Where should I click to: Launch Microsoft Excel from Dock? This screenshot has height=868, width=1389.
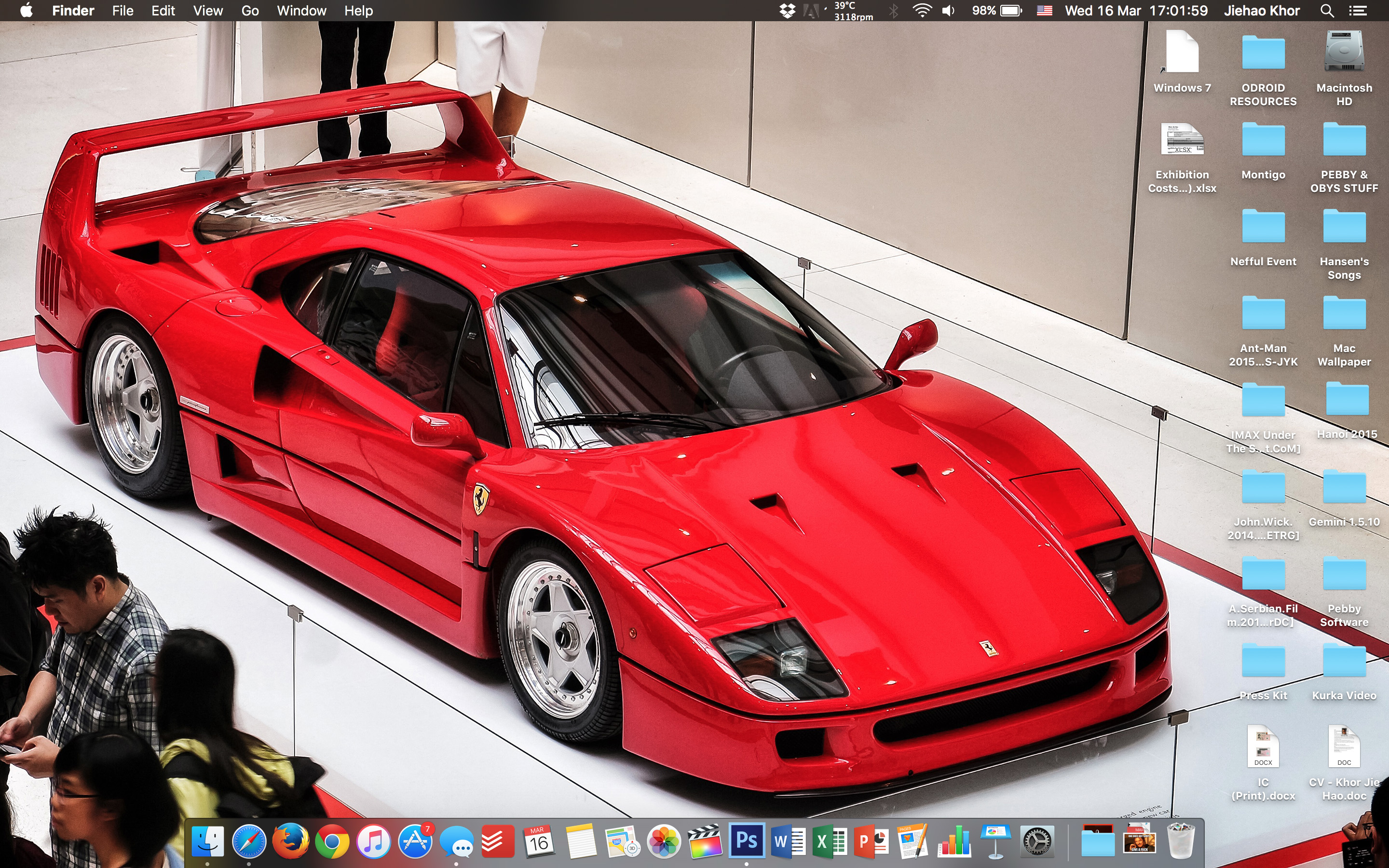tap(830, 842)
